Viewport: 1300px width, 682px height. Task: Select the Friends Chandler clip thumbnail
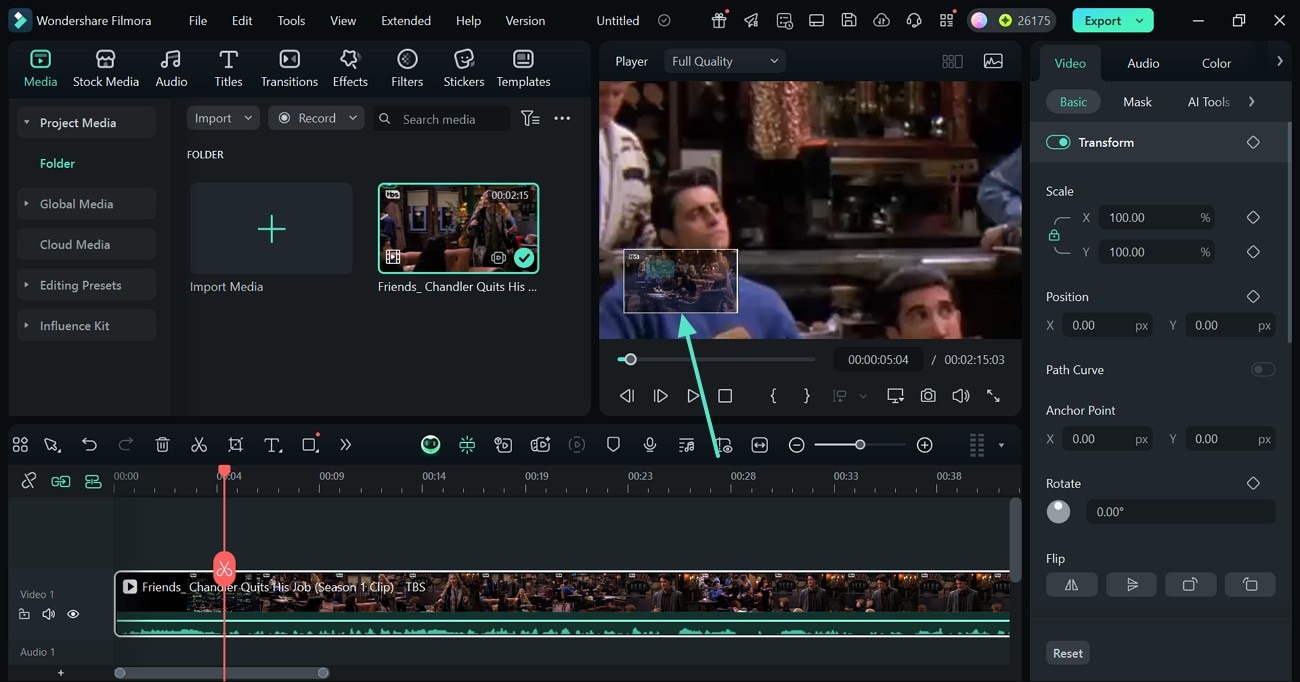[x=458, y=227]
